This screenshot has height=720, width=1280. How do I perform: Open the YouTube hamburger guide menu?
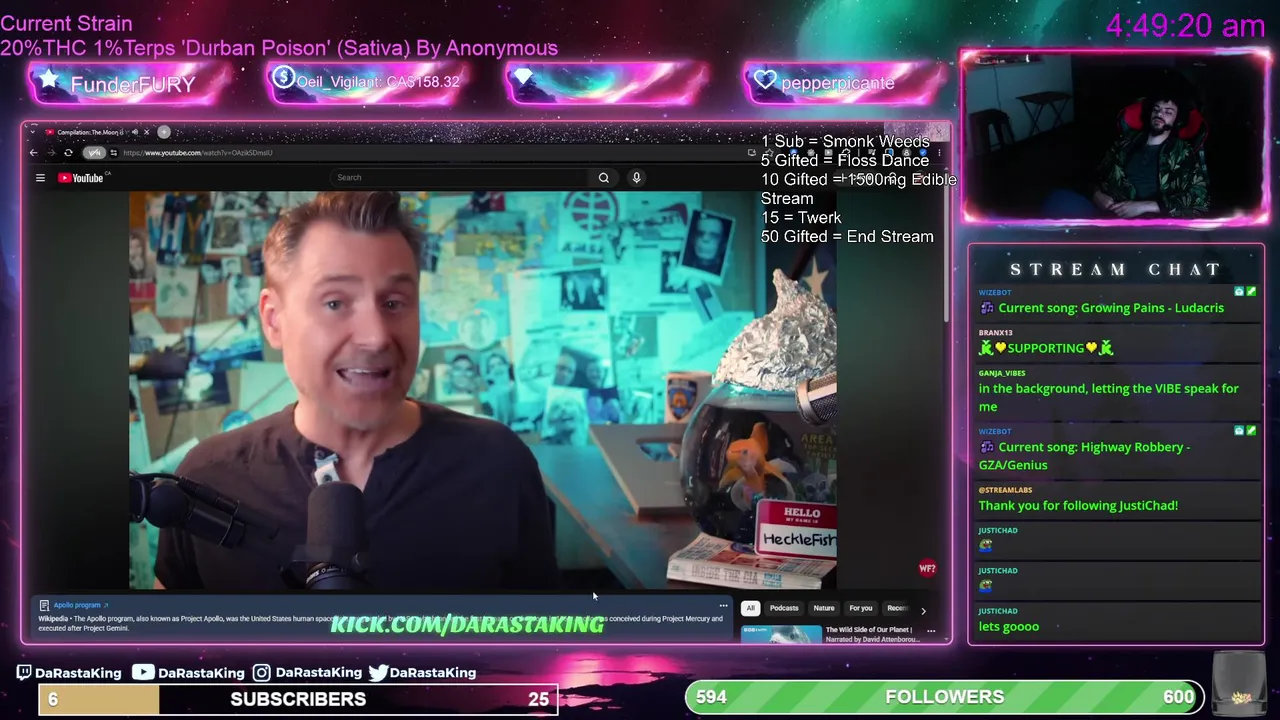(x=40, y=178)
